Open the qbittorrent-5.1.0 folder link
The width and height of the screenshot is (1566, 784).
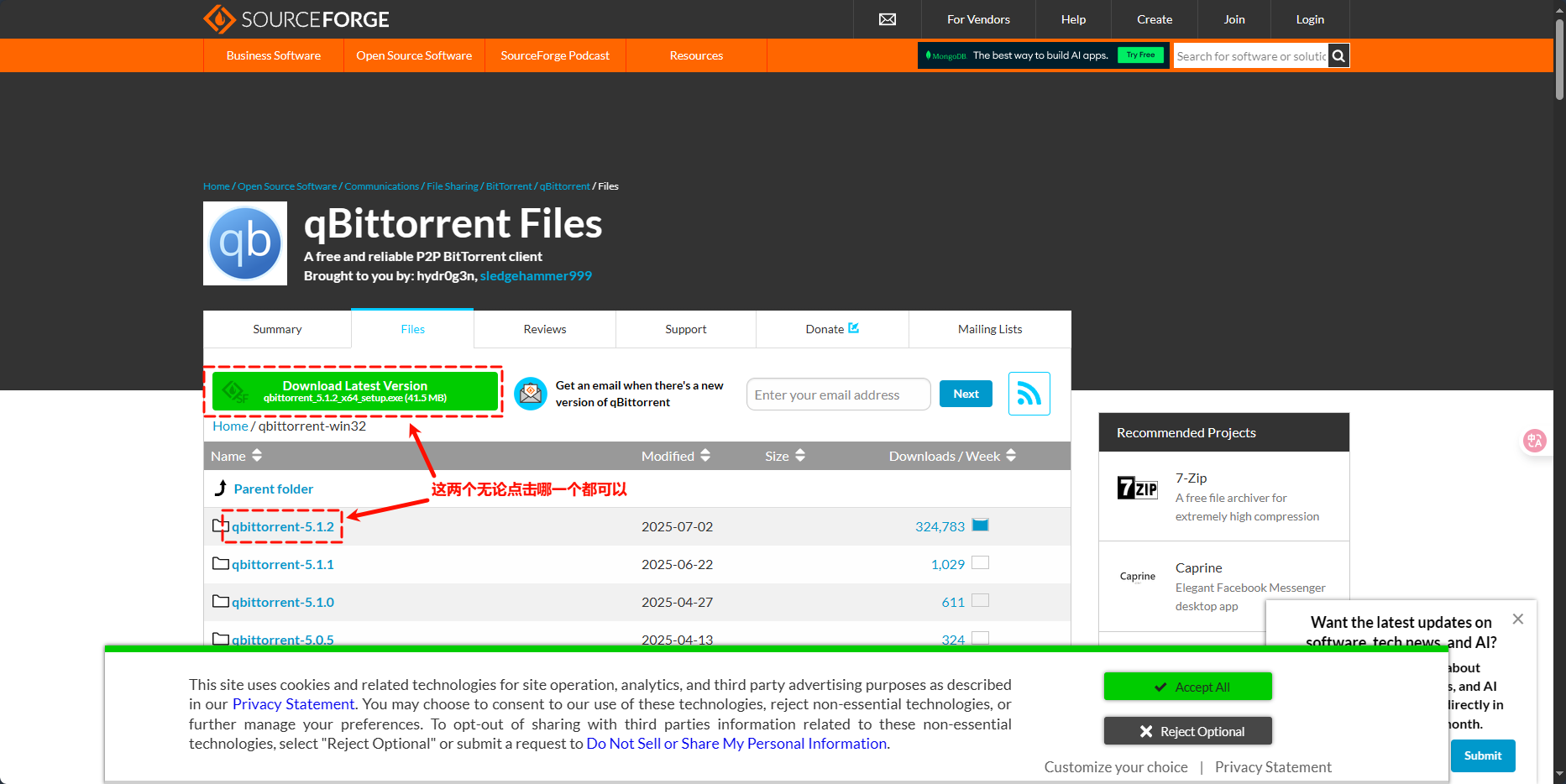coord(283,602)
